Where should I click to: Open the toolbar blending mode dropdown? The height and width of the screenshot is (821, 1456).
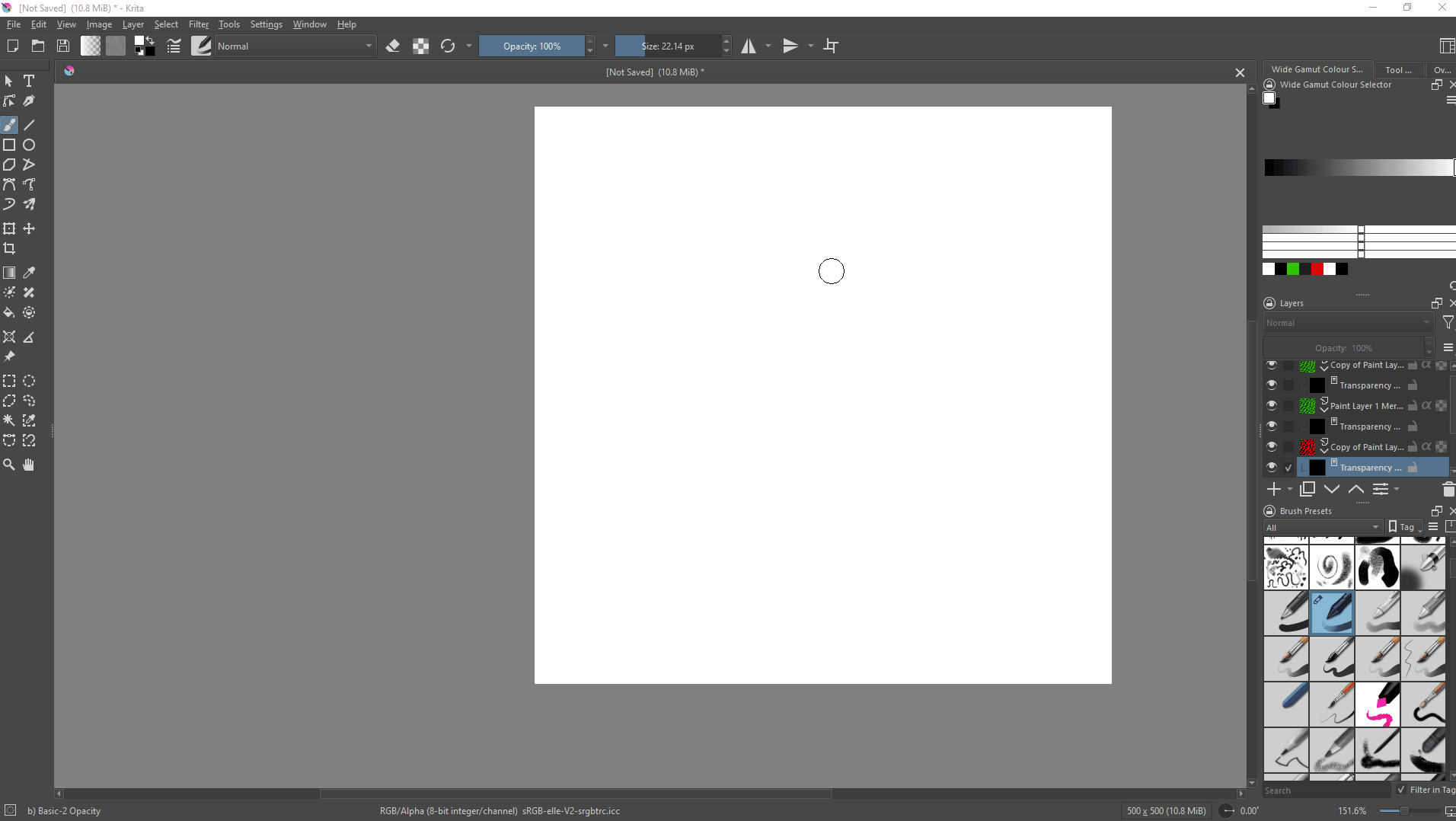click(x=295, y=46)
